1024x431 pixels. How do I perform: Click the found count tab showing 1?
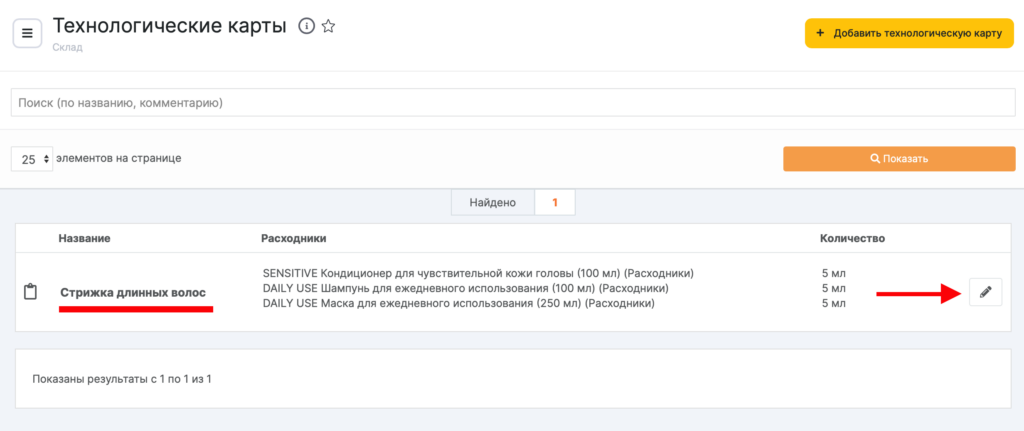pos(555,203)
